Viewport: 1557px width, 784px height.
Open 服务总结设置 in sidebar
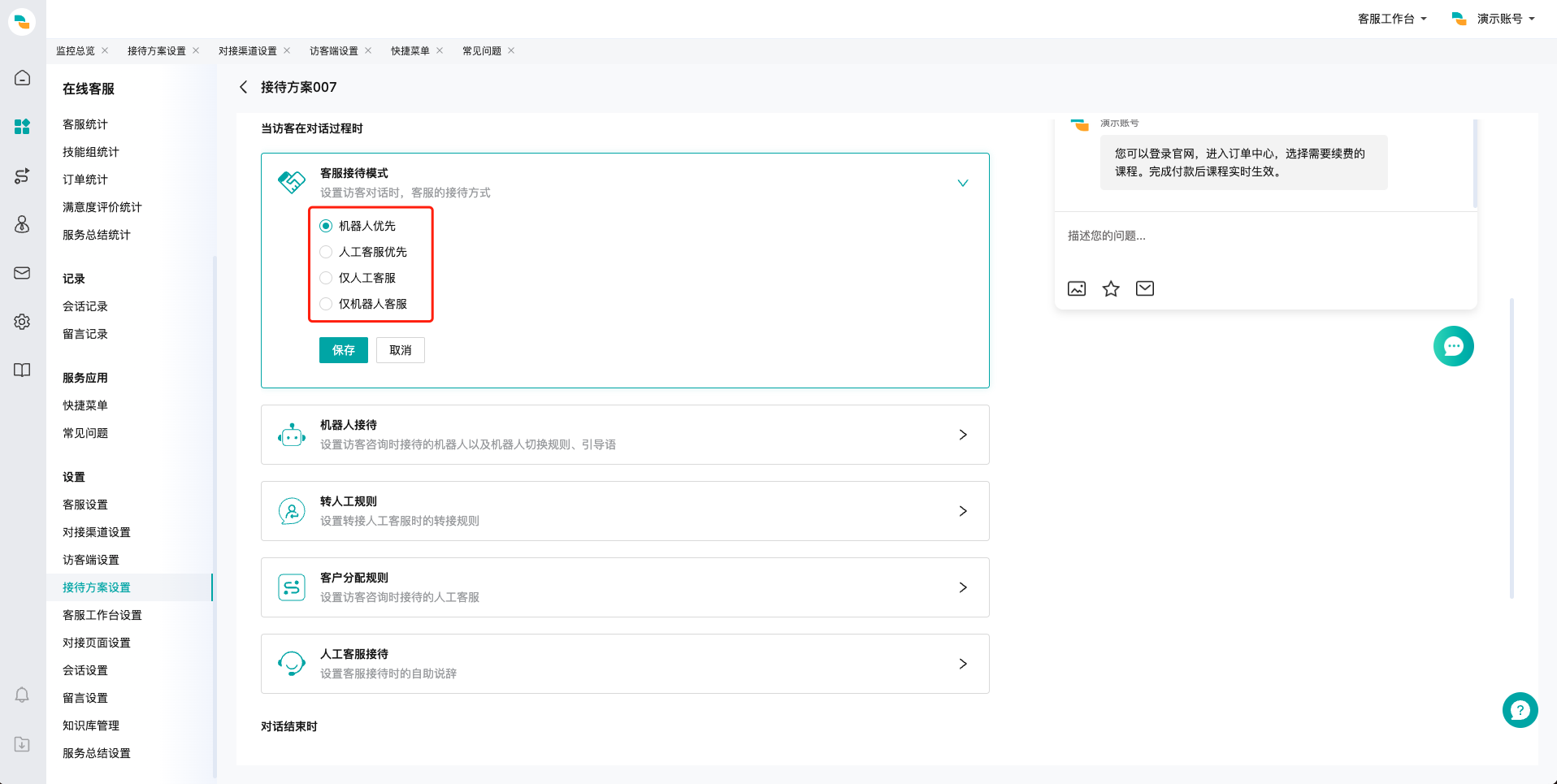click(97, 753)
